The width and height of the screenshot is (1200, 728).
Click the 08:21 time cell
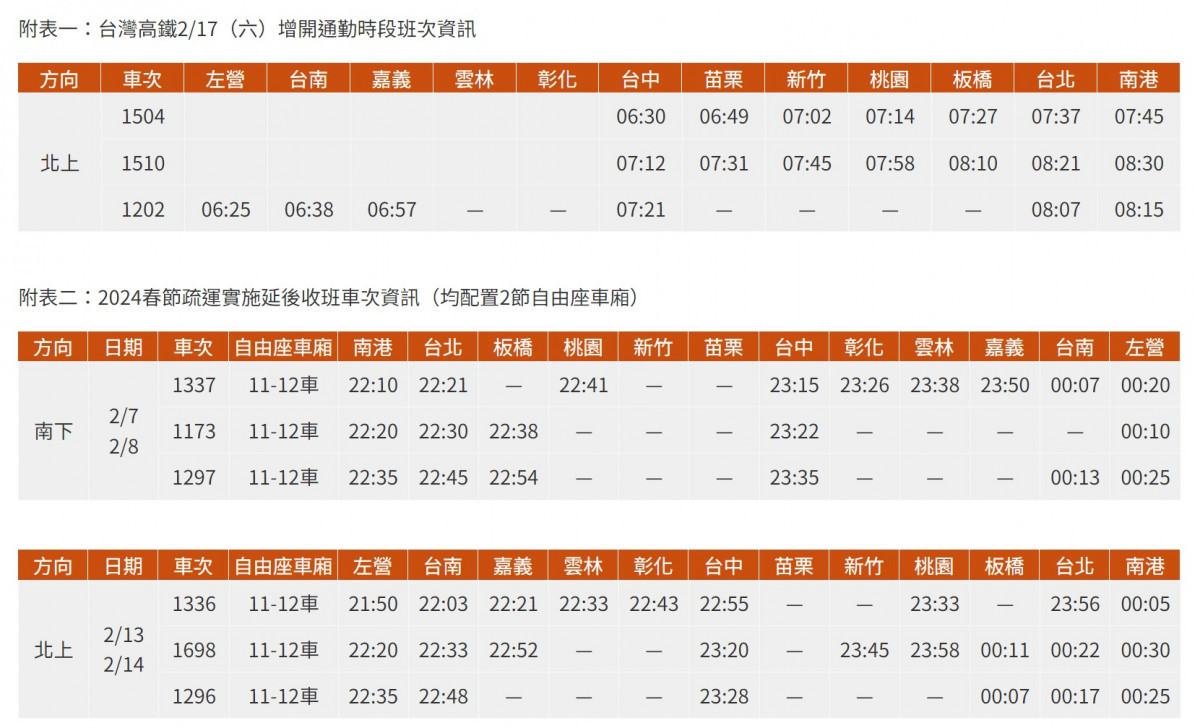(1056, 163)
